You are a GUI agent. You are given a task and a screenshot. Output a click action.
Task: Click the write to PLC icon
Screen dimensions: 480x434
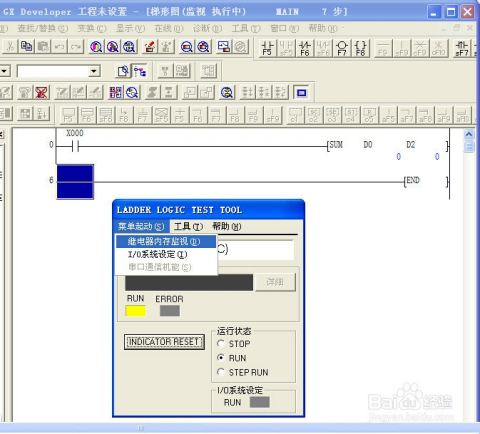tap(150, 47)
